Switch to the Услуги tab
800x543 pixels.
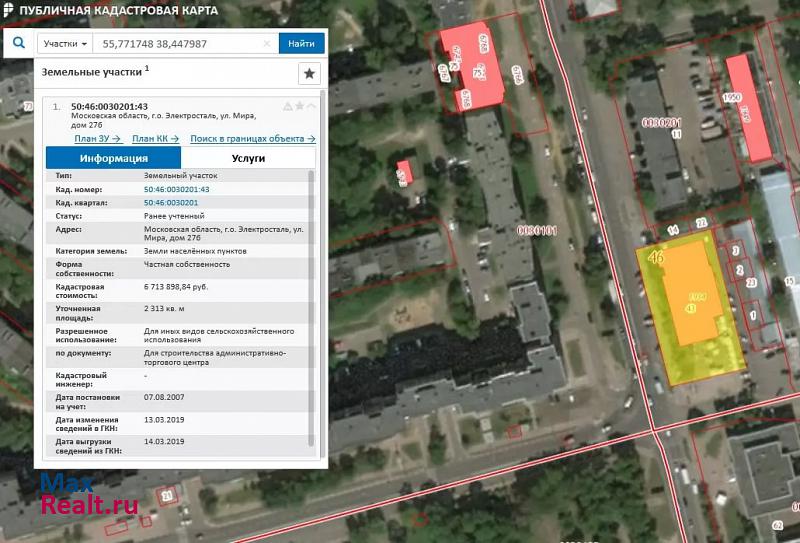point(248,158)
